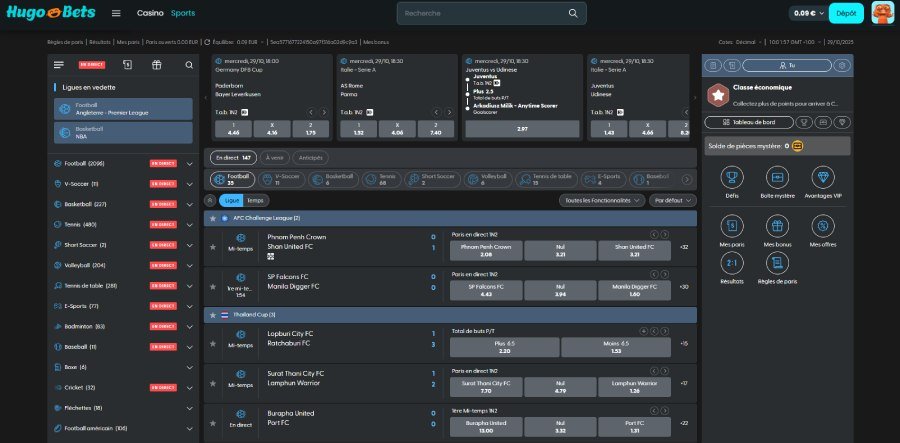
Task: Click the search magnifier in the Recherche bar
Action: pyautogui.click(x=573, y=13)
